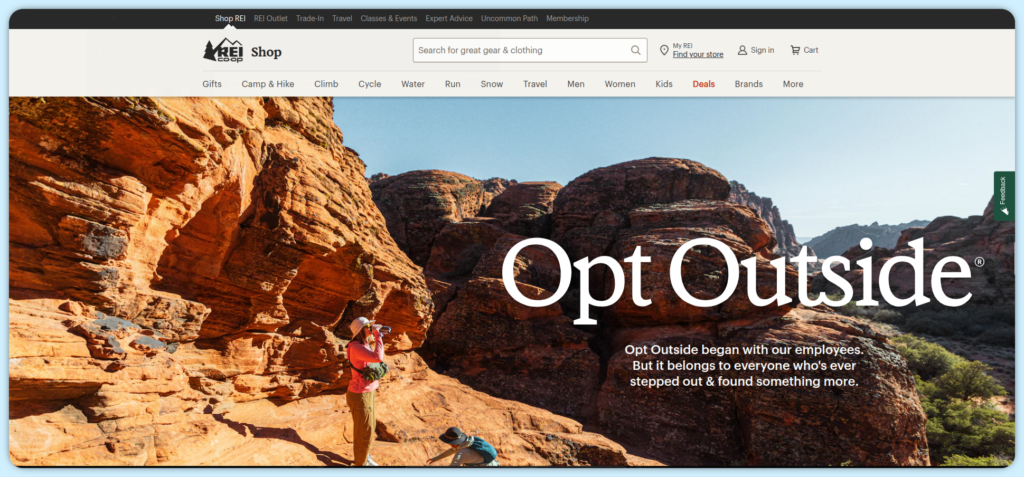Open the Cart link
The height and width of the screenshot is (477, 1024).
point(810,50)
